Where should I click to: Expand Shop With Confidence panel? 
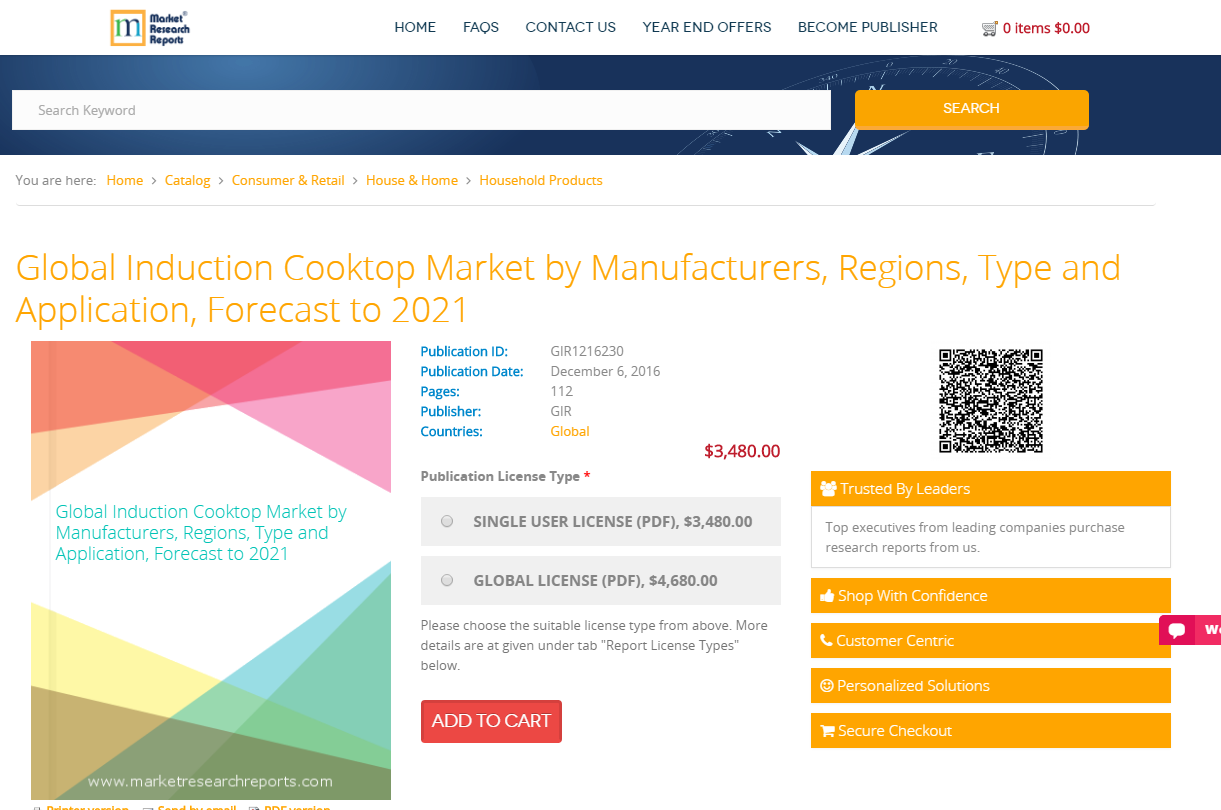991,596
